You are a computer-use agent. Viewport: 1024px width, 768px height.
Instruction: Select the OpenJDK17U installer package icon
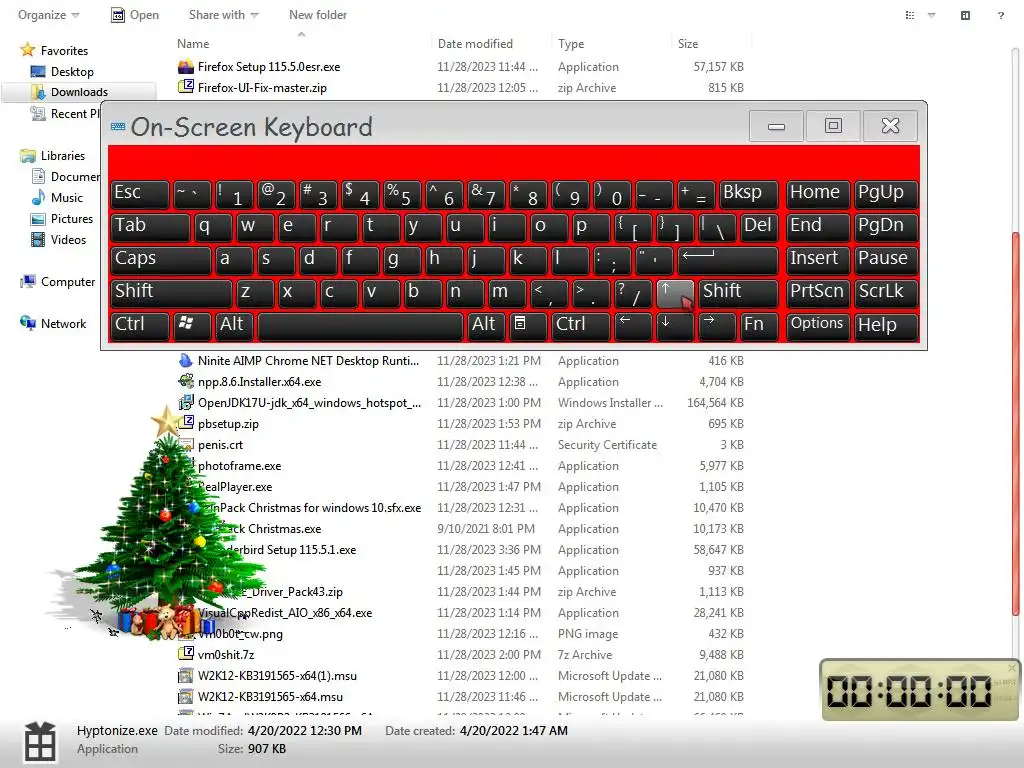[x=186, y=402]
